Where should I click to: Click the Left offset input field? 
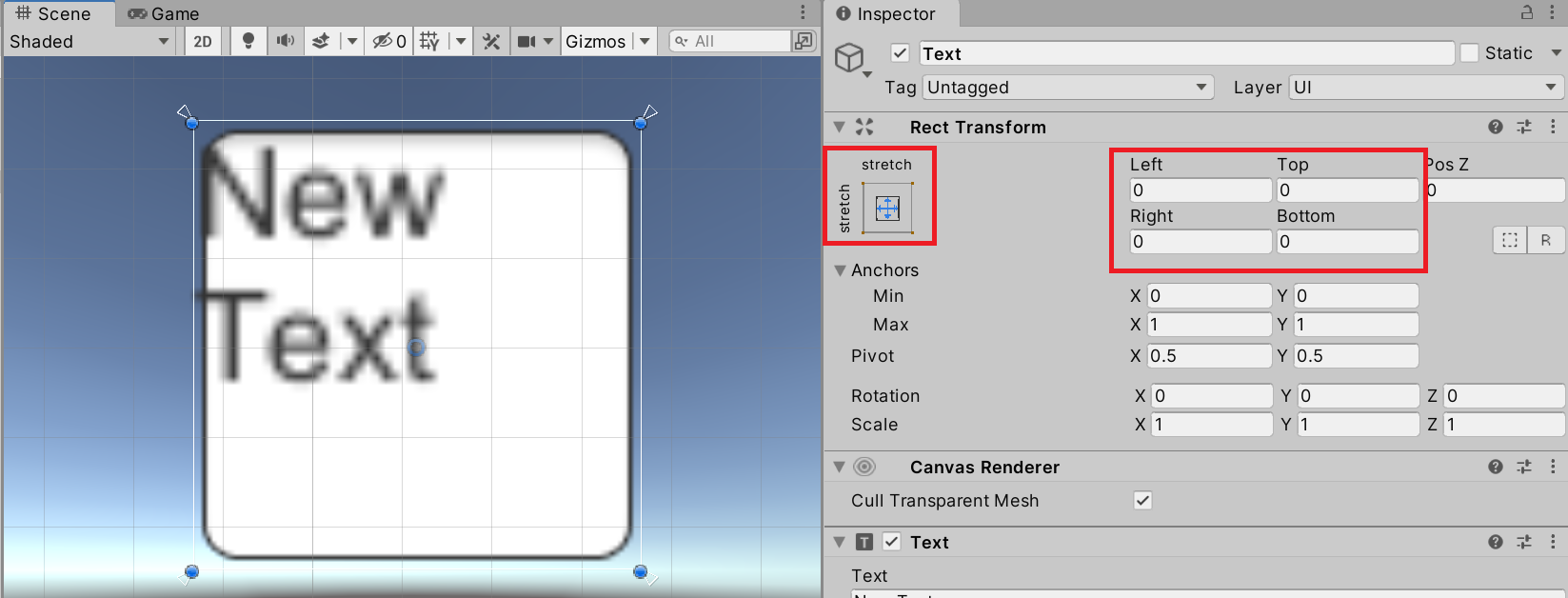click(1200, 190)
